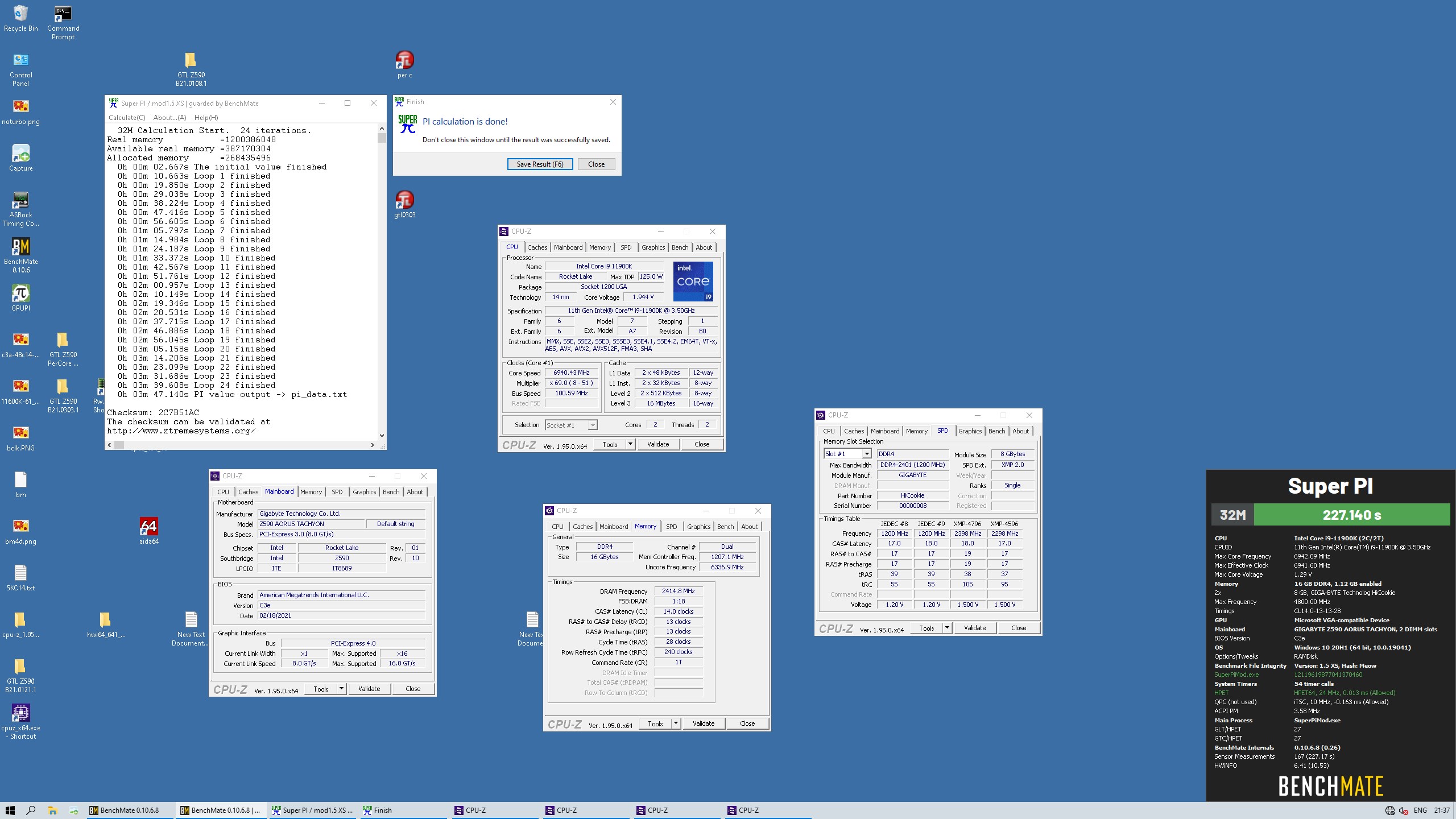Open the Calculate(C) menu in Super PI
1456x819 pixels.
pos(127,118)
